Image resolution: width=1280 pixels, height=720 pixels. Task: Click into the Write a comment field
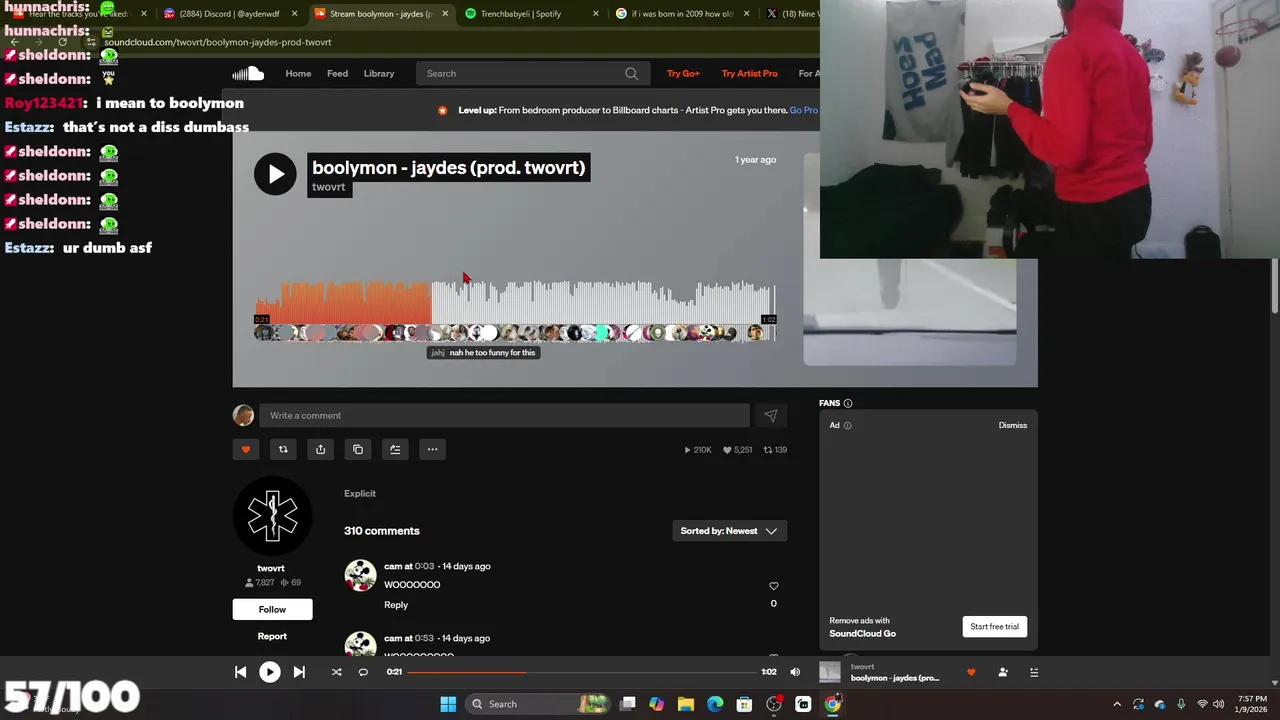[x=504, y=415]
